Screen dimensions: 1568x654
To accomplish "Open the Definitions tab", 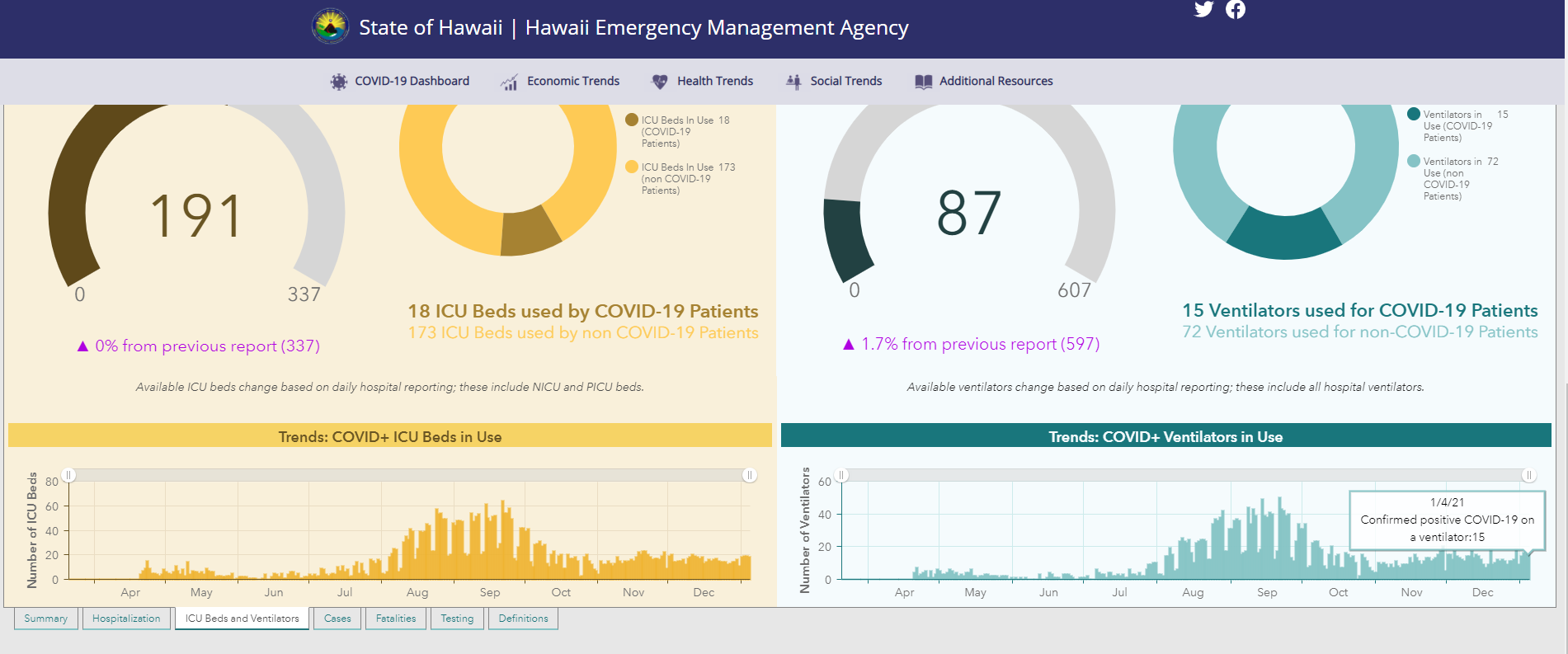I will pos(523,619).
